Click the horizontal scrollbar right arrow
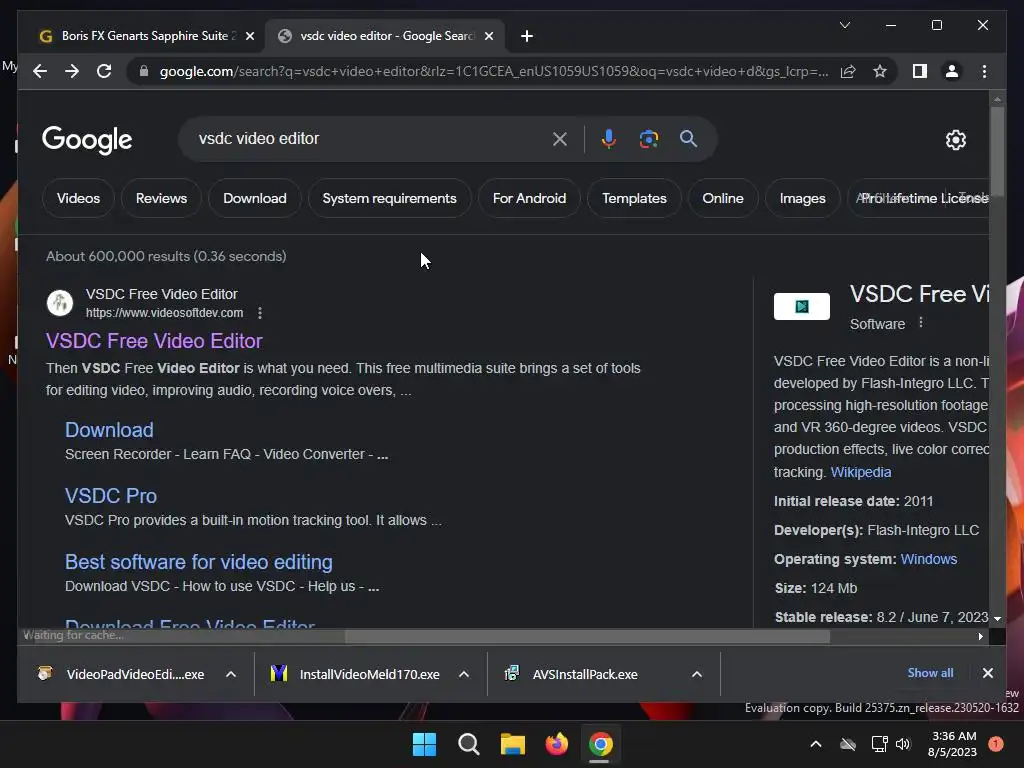This screenshot has width=1024, height=768. click(980, 637)
